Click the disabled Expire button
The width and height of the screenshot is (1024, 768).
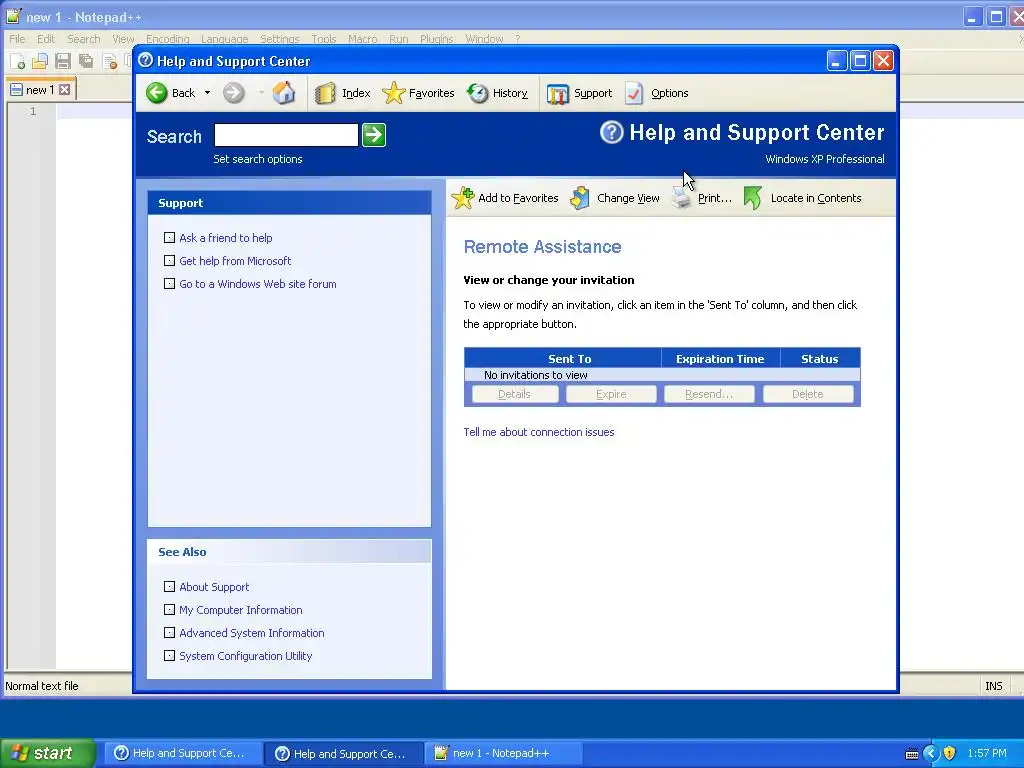[611, 394]
